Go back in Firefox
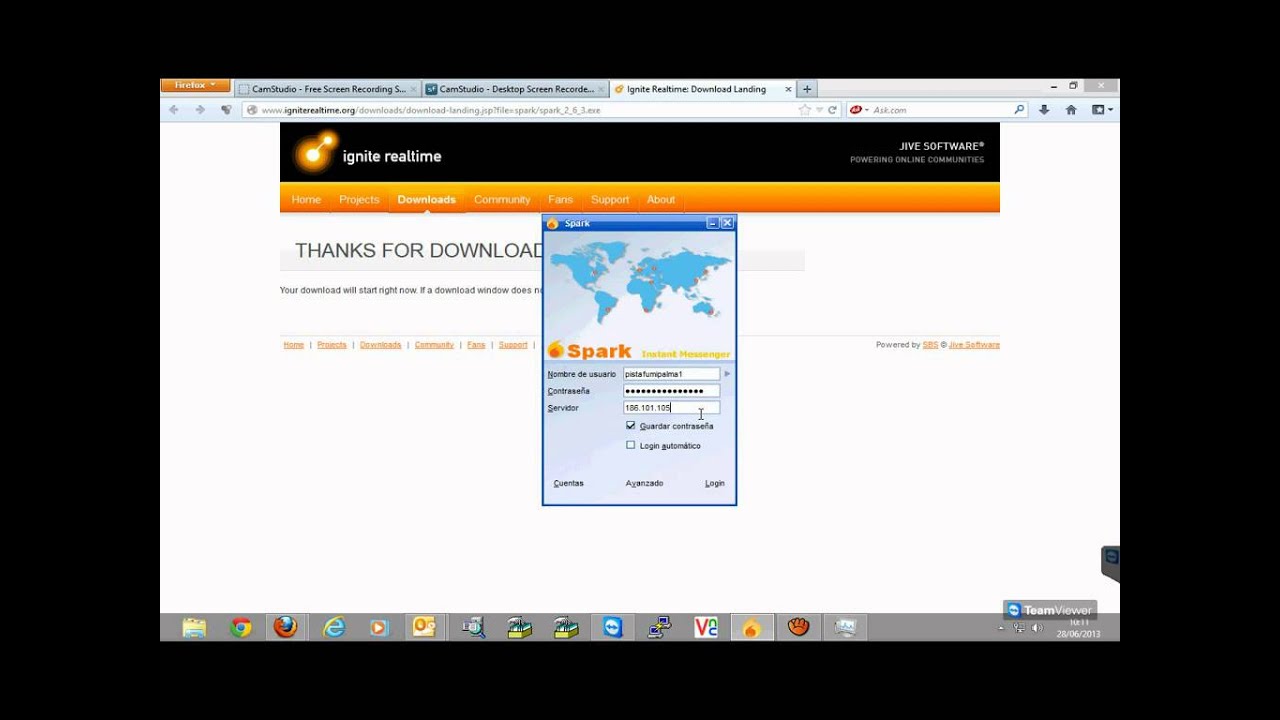 (174, 110)
